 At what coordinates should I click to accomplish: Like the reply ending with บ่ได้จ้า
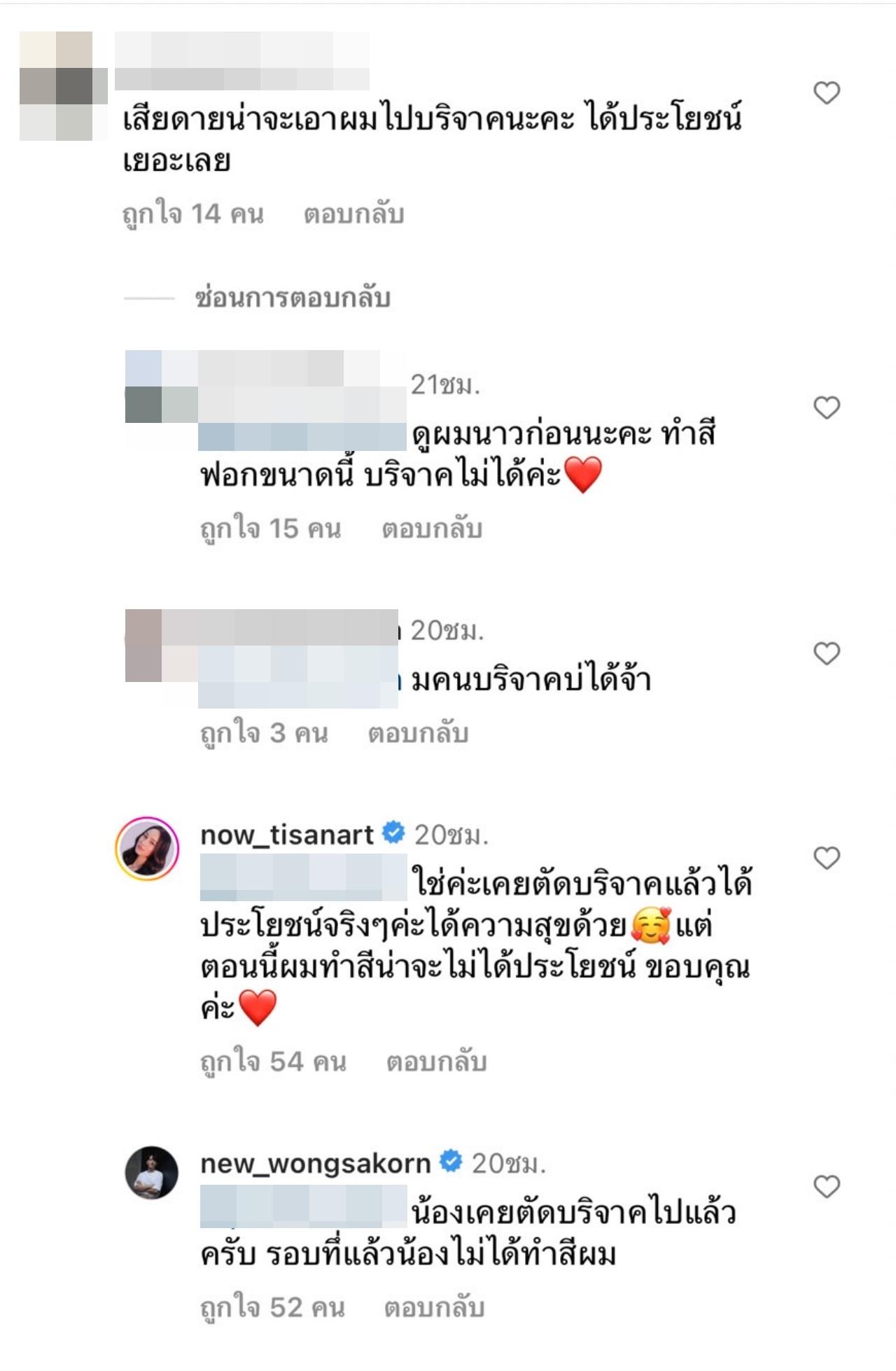[x=827, y=653]
